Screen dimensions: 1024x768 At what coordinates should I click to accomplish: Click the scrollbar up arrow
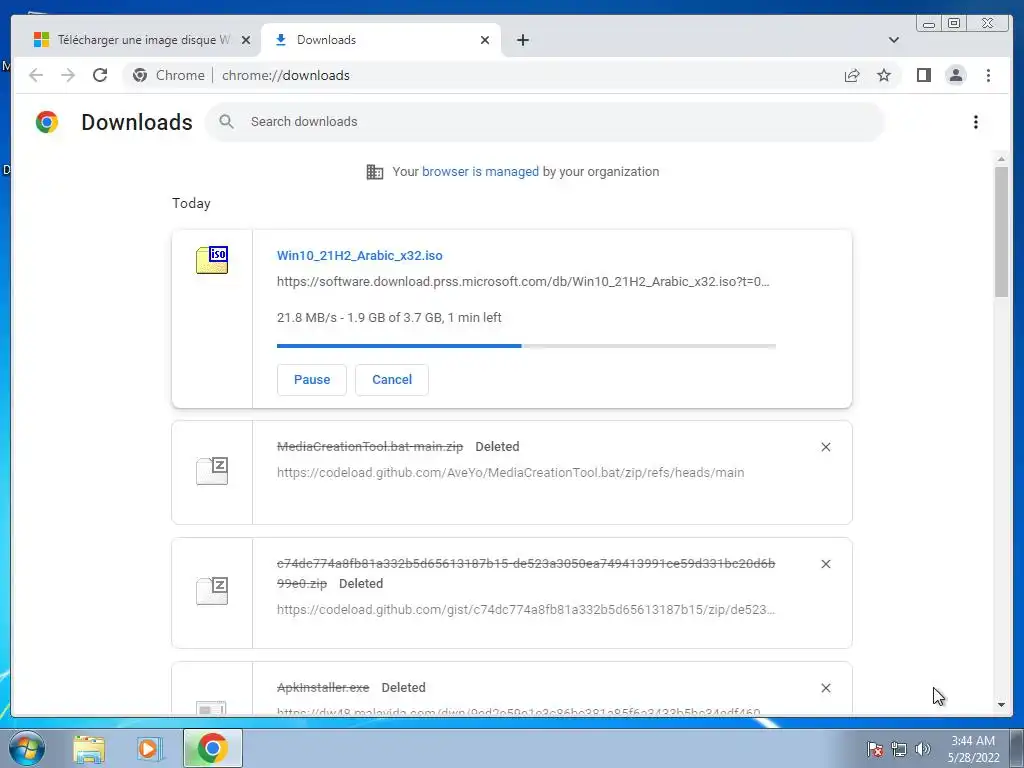1001,159
